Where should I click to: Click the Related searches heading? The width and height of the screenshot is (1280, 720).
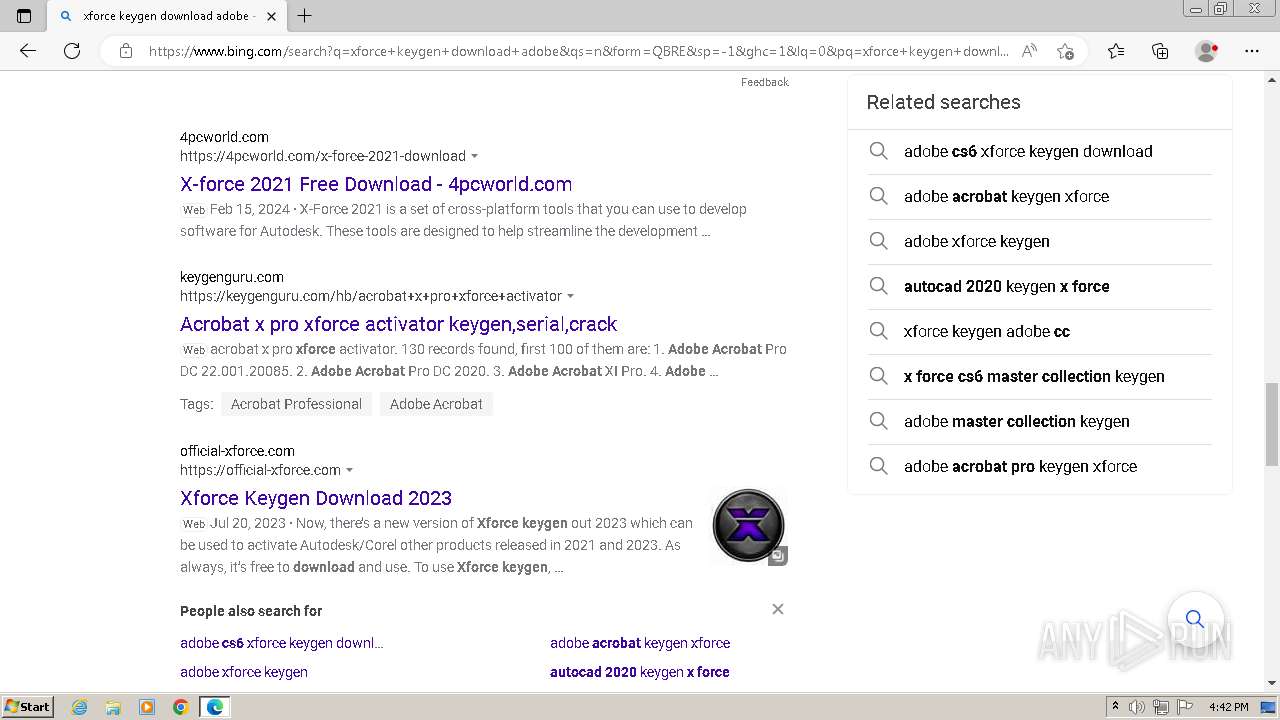click(943, 102)
